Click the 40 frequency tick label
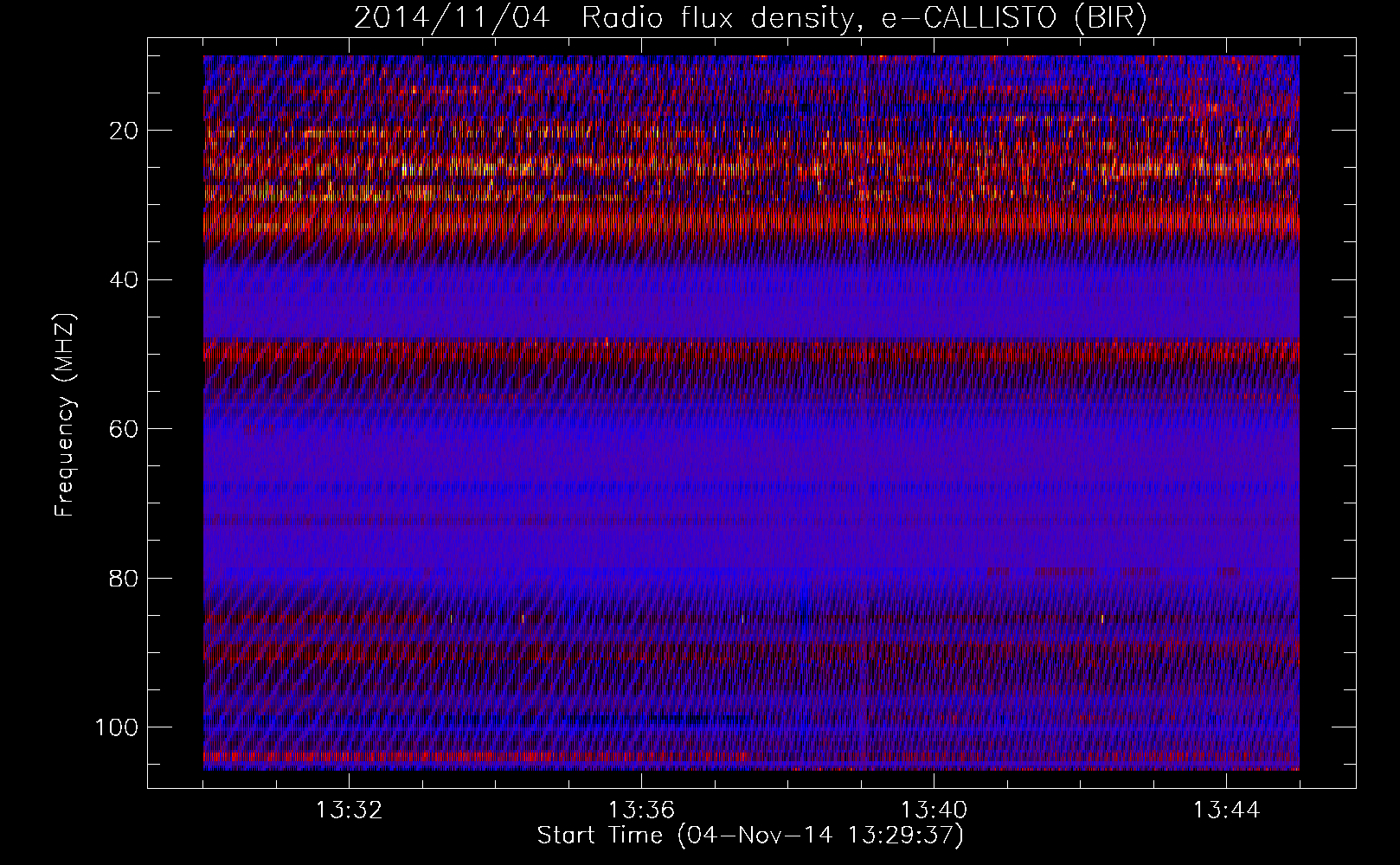 pyautogui.click(x=124, y=279)
